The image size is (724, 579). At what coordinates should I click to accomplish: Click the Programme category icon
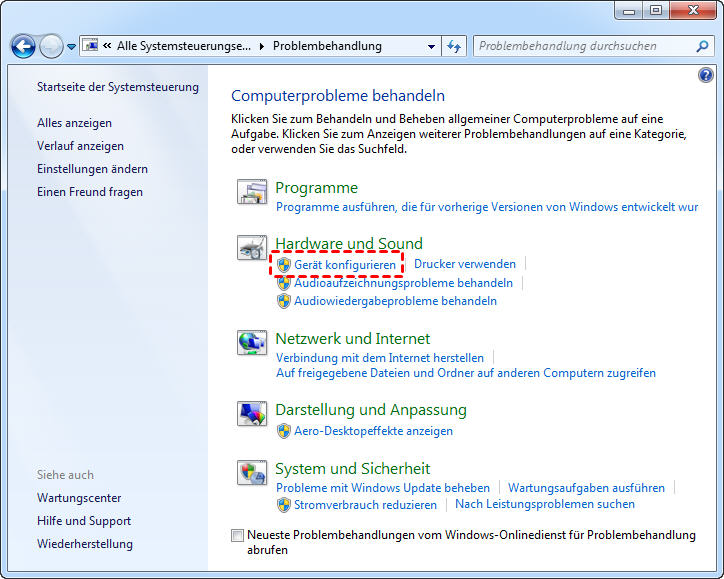click(252, 192)
